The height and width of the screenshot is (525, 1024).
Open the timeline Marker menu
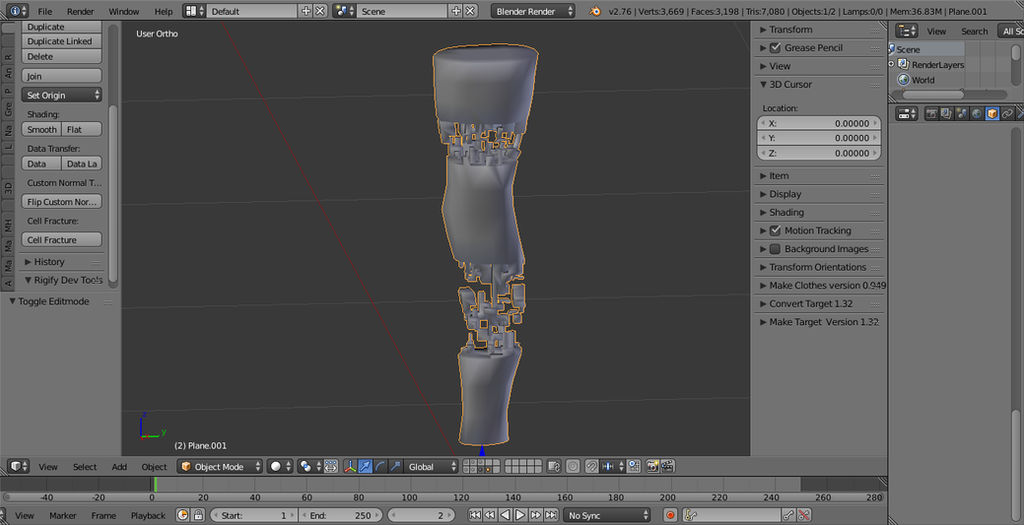pyautogui.click(x=63, y=515)
